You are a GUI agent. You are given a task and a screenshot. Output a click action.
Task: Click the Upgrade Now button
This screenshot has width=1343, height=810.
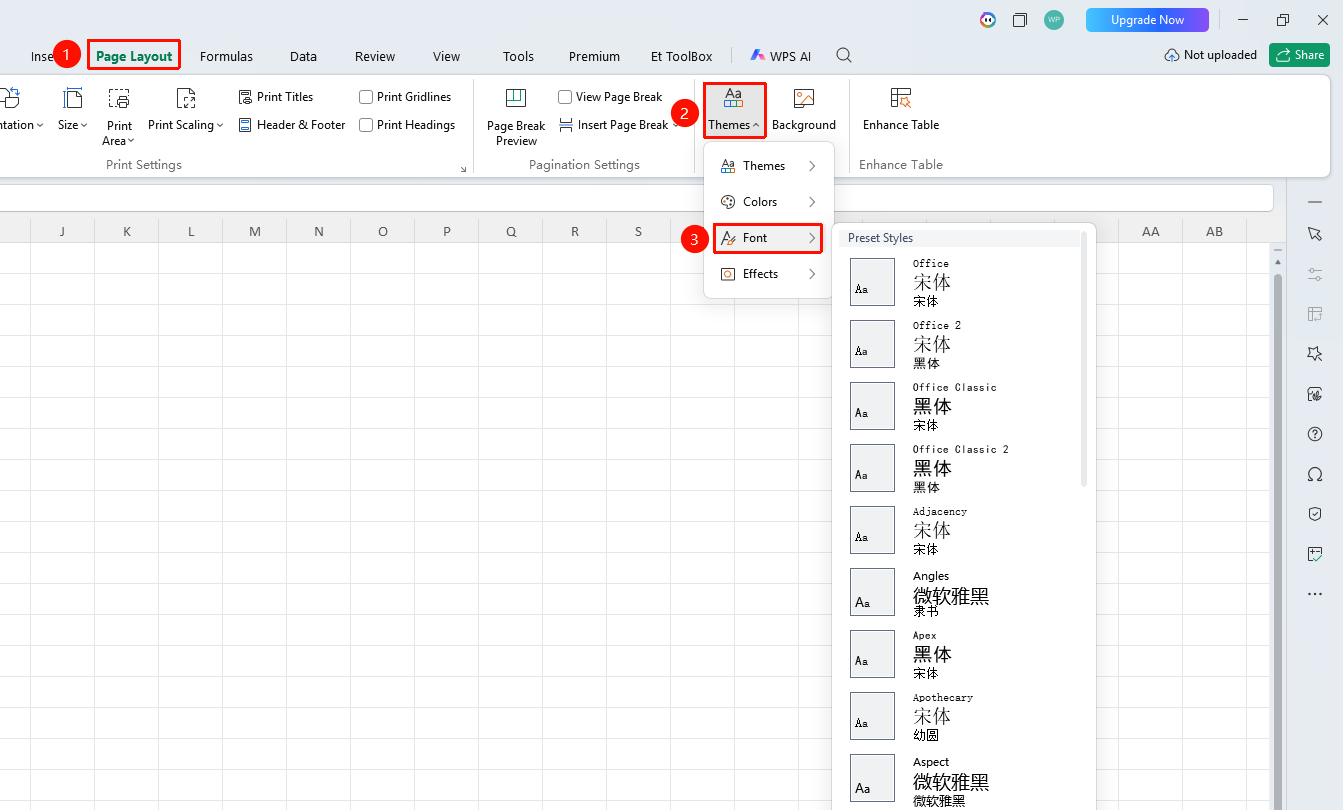1147,20
